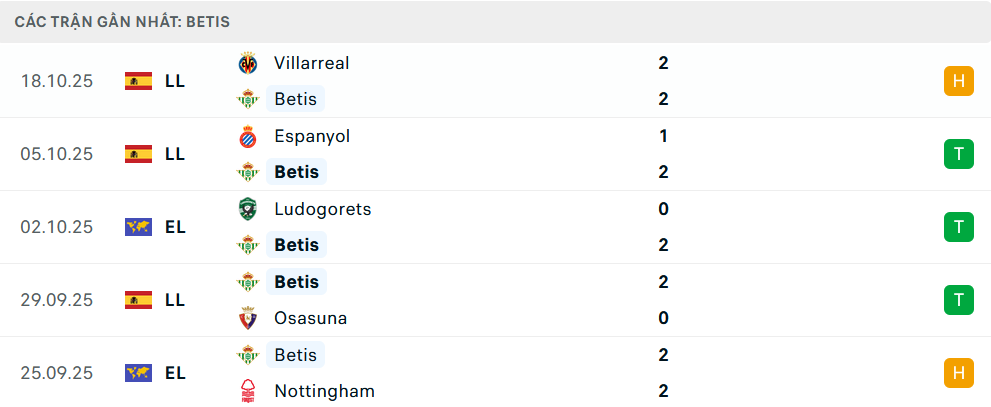Open the Espanyol team link
Viewport: 991px width, 407px height.
point(311,136)
